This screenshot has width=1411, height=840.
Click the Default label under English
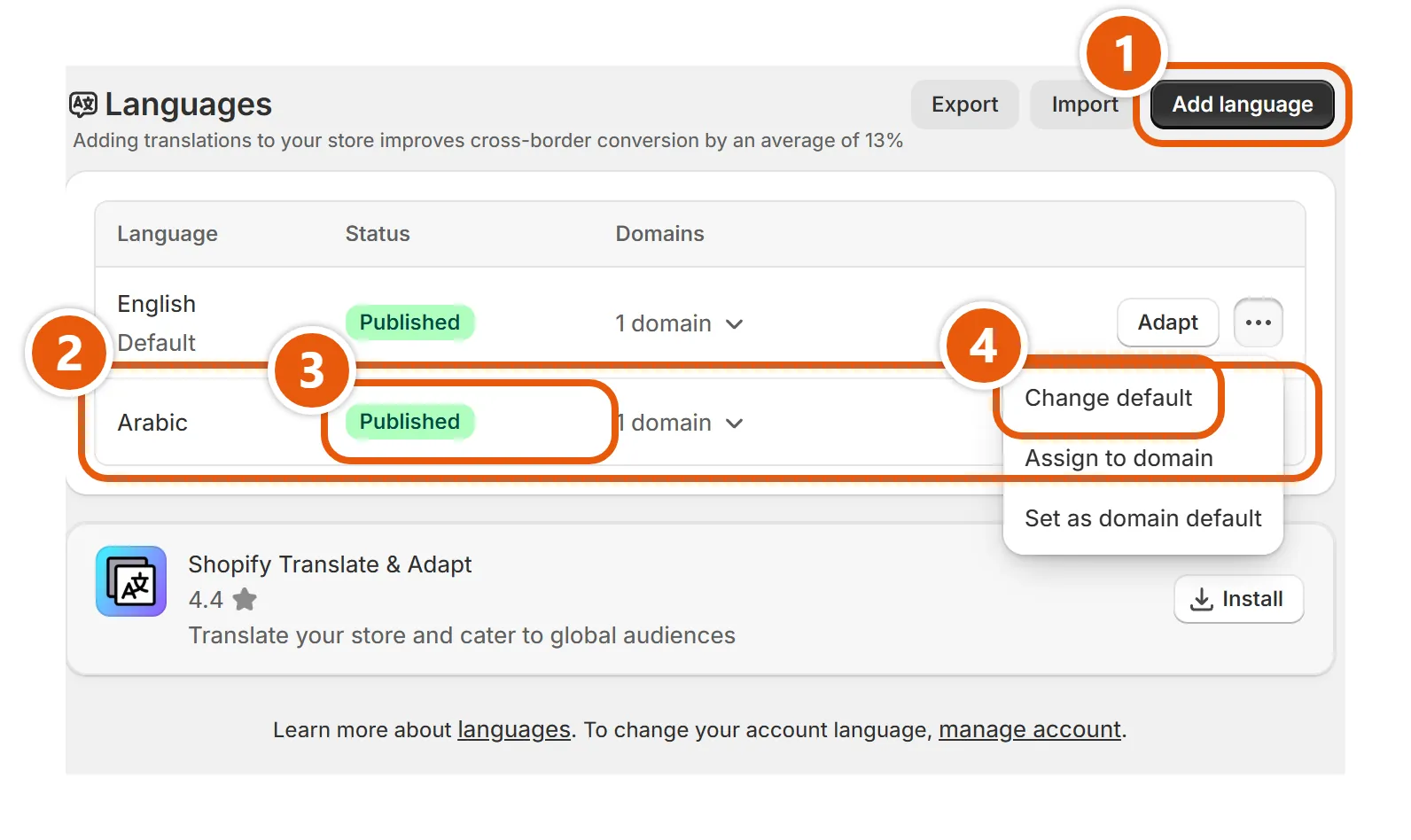156,343
